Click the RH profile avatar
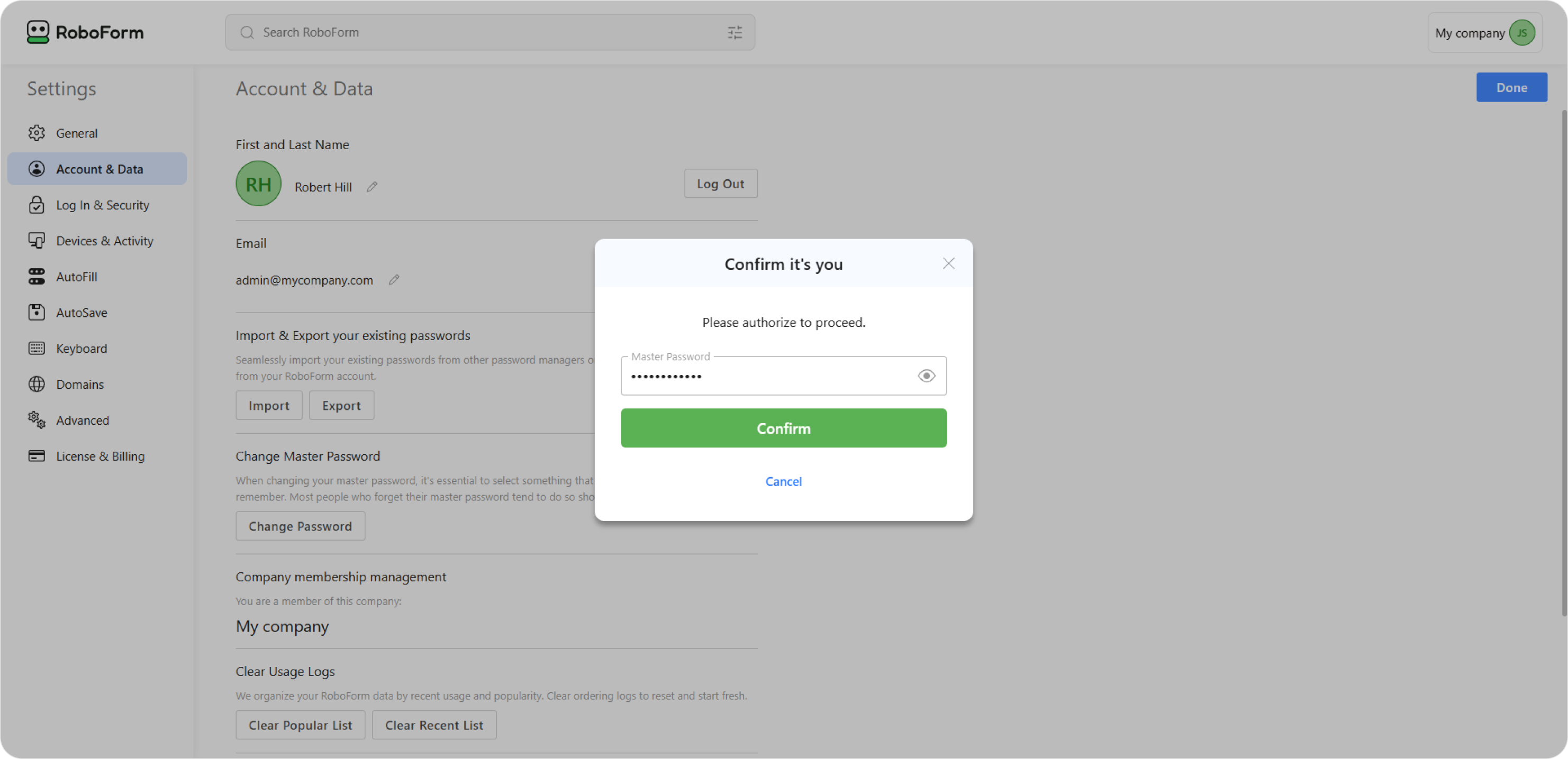Image resolution: width=1568 pixels, height=759 pixels. click(x=258, y=184)
